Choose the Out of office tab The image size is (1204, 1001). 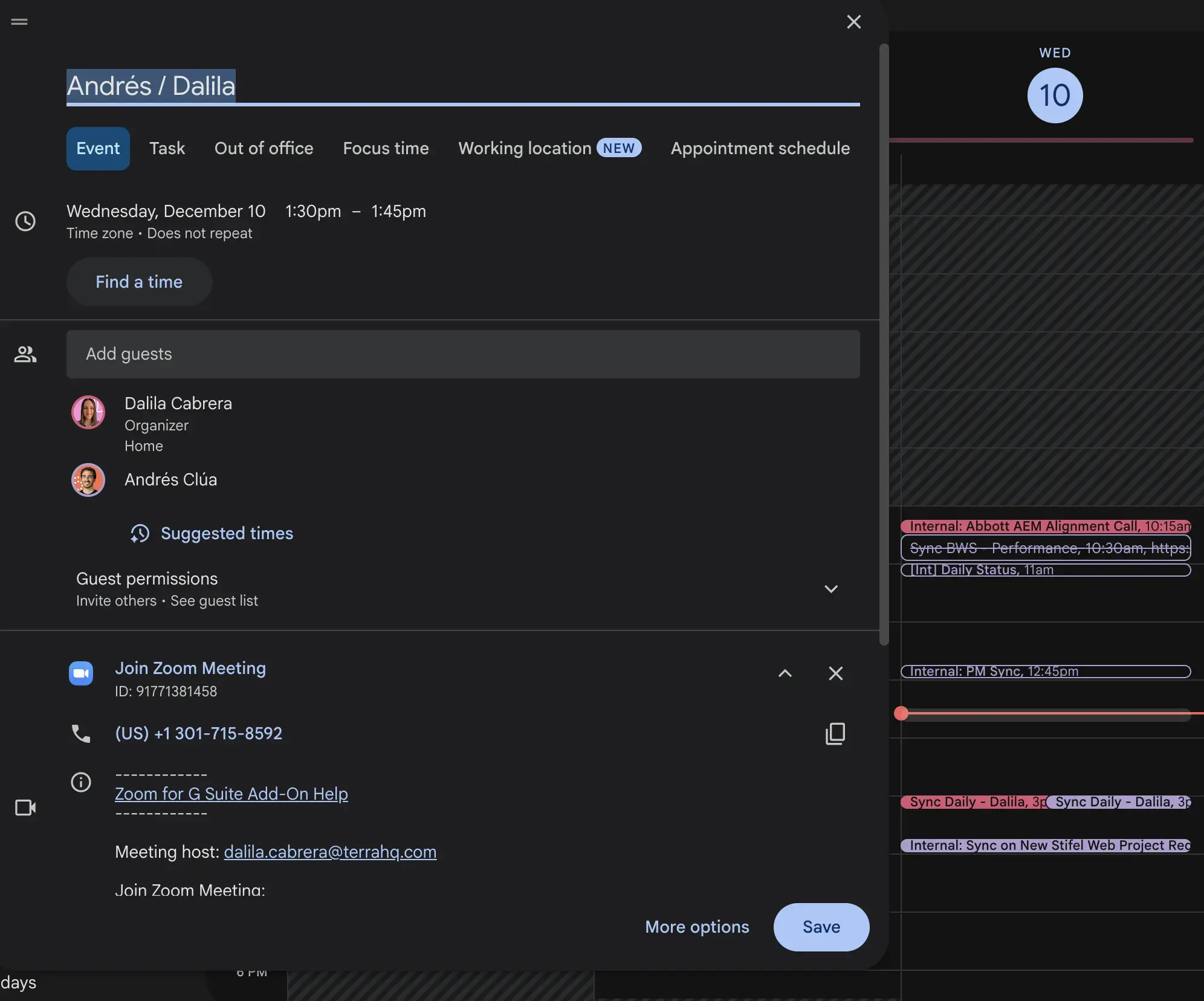click(x=264, y=148)
